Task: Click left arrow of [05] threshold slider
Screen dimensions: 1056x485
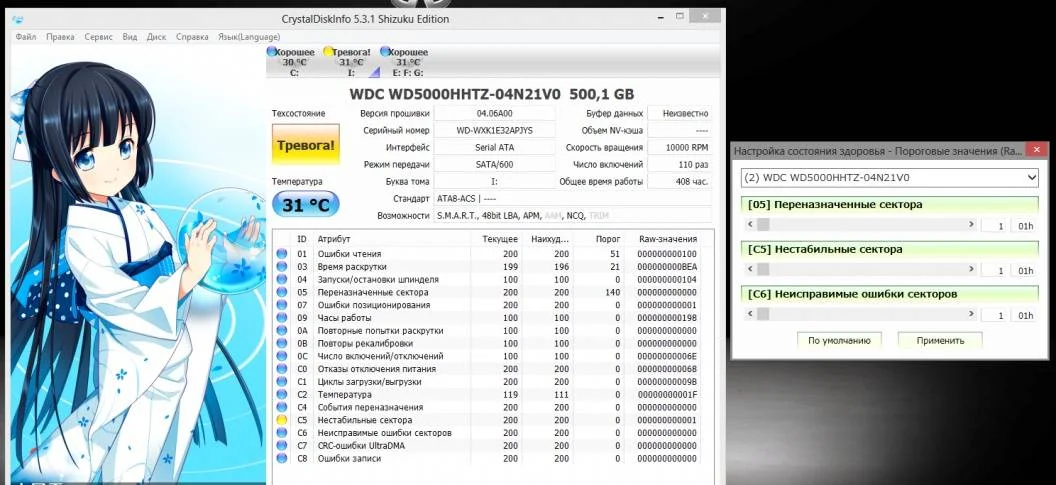Action: point(751,226)
